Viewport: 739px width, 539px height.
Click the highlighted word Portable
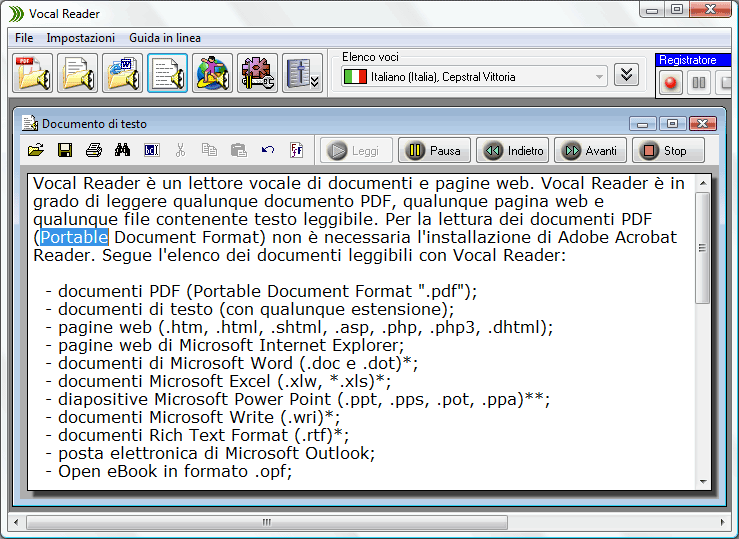pos(74,237)
